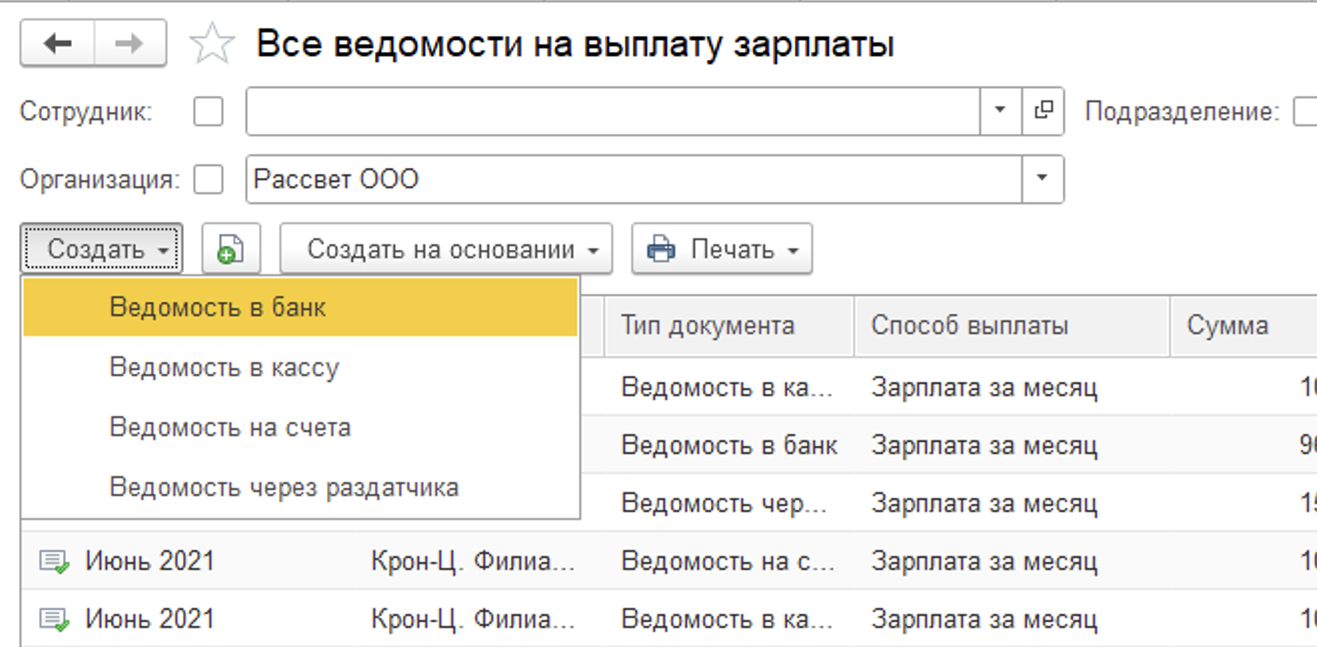This screenshot has height=647, width=1317.
Task: Click document icon in first Июнь 2021 row
Action: pyautogui.click(x=54, y=561)
